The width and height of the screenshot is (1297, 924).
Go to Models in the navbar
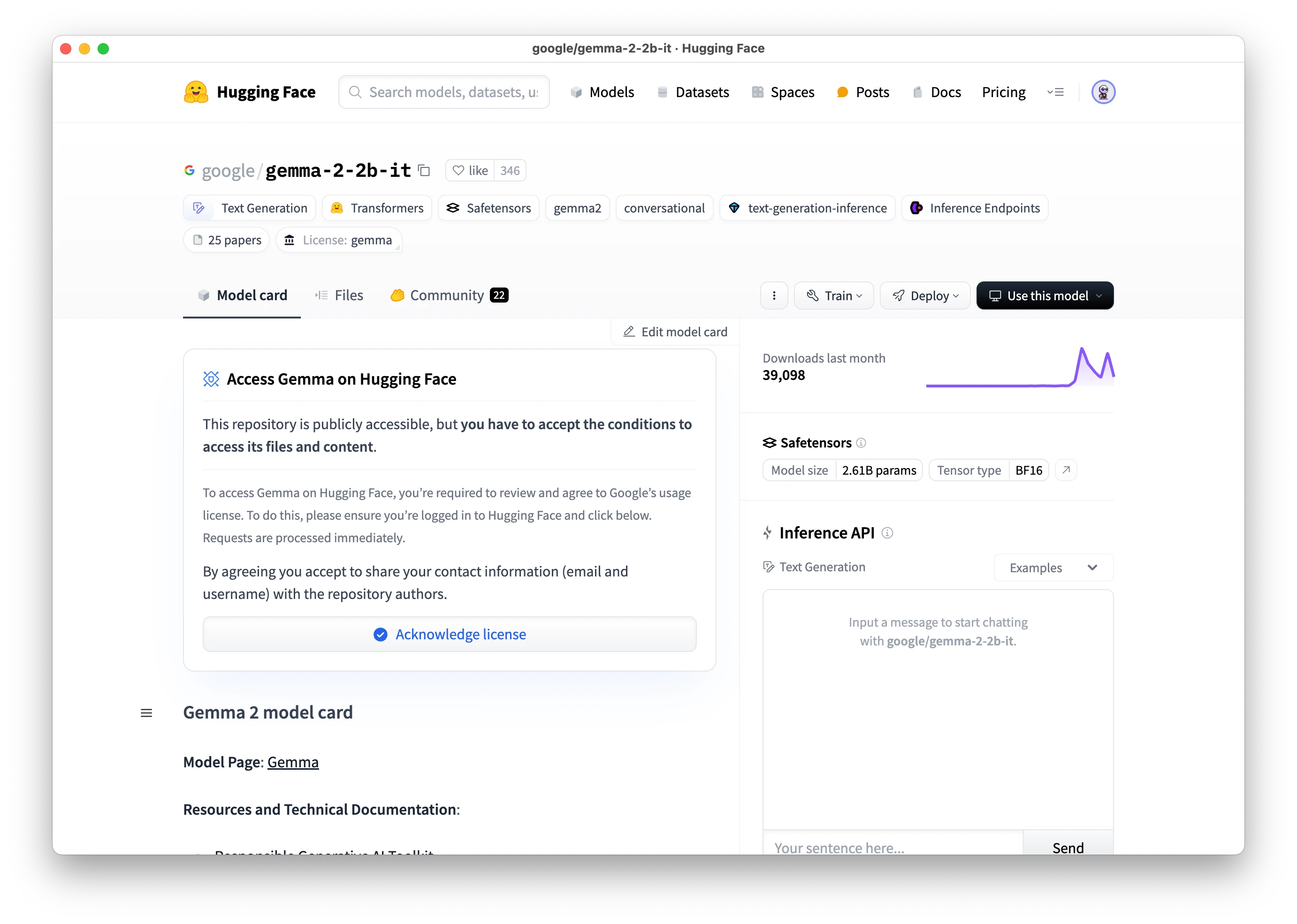pos(602,92)
